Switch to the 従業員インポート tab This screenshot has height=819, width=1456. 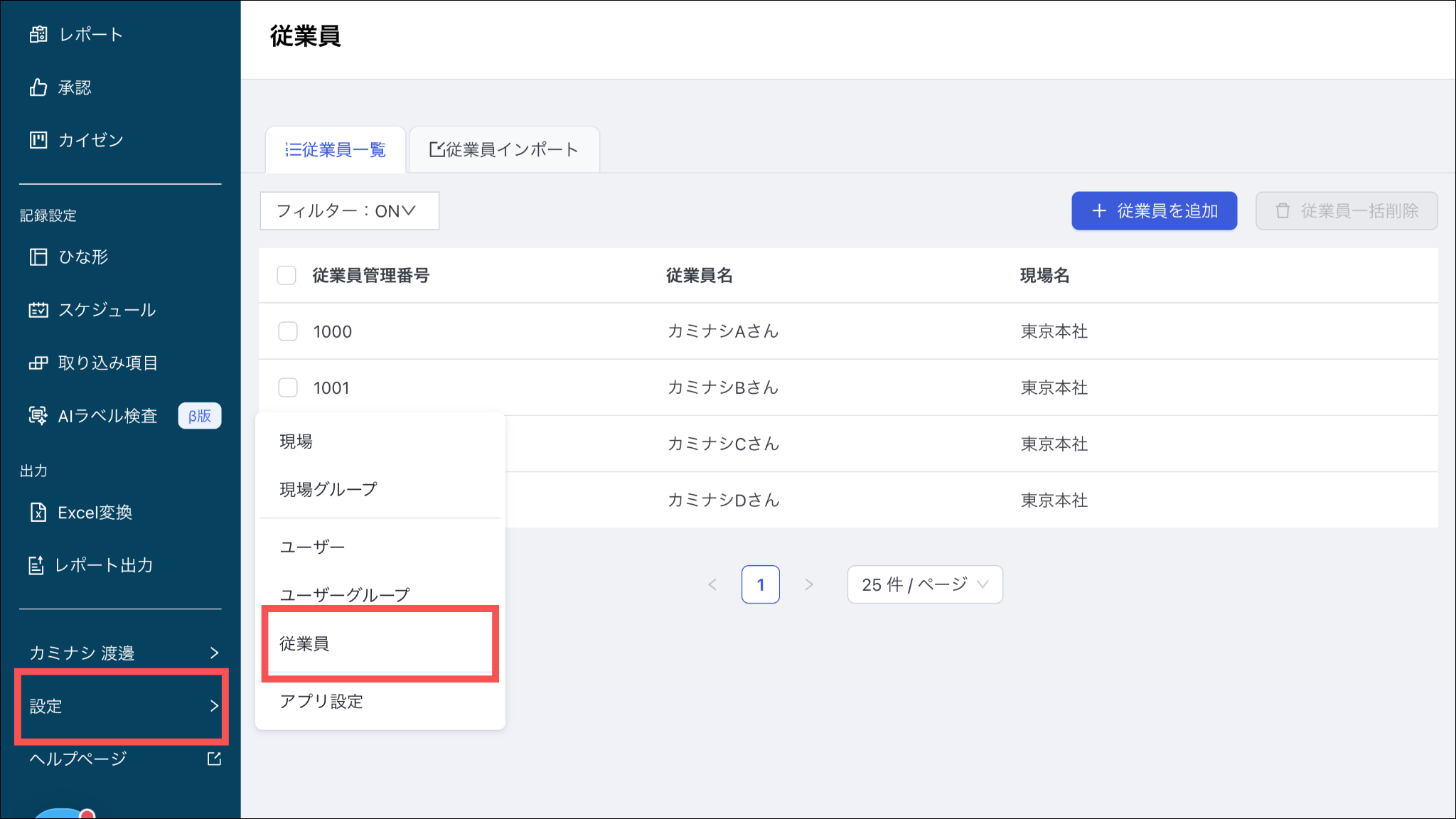504,150
